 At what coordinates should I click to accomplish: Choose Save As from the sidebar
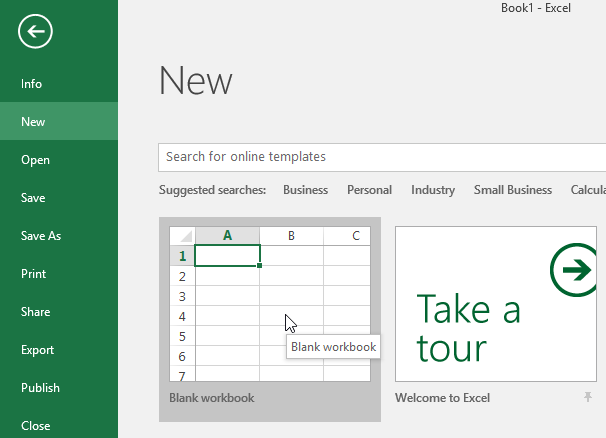41,236
